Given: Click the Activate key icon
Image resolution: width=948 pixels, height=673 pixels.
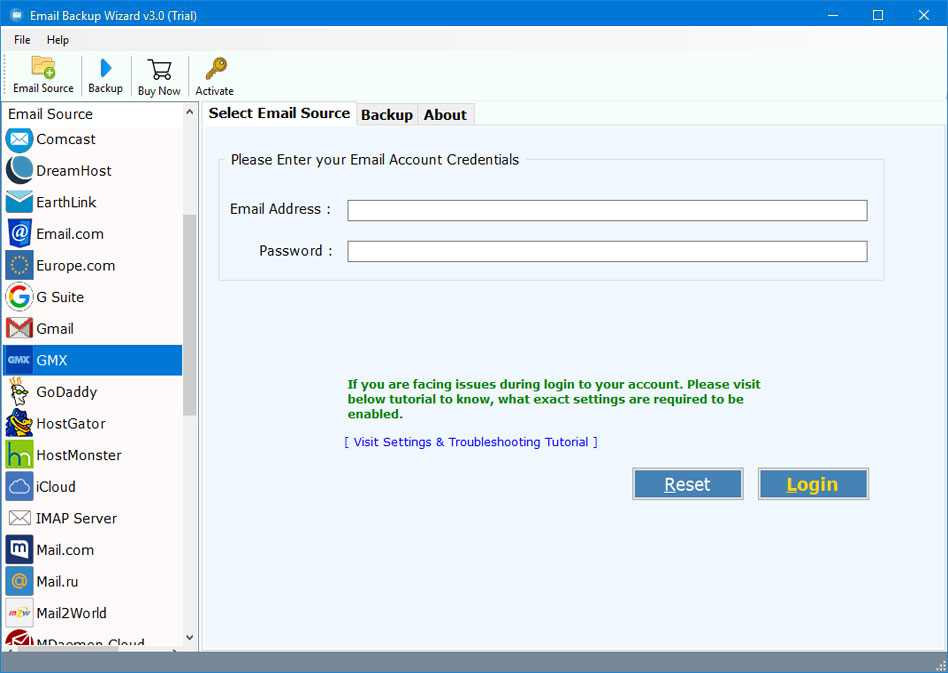Looking at the screenshot, I should pyautogui.click(x=215, y=69).
